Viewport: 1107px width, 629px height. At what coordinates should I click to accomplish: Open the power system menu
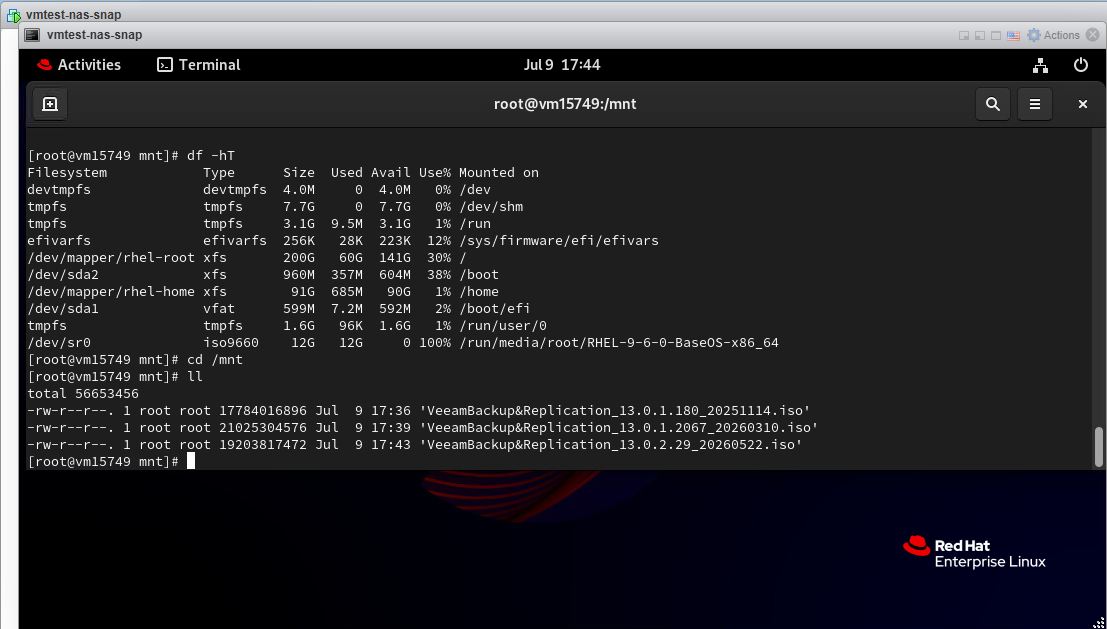(1081, 65)
